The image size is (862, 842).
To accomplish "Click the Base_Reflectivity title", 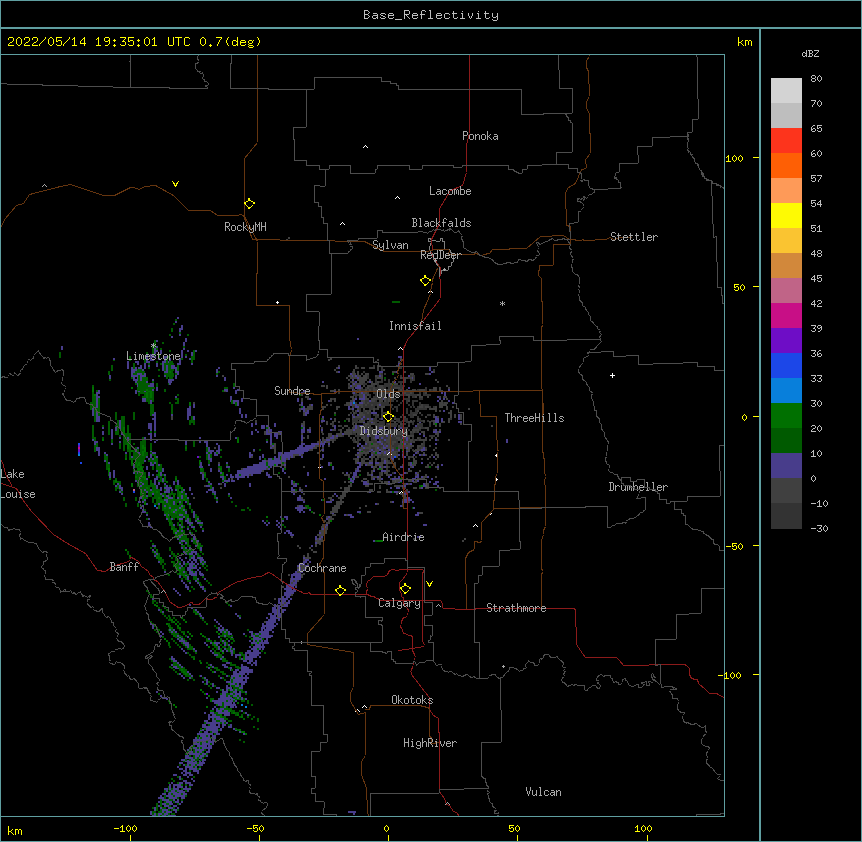I will 431,15.
